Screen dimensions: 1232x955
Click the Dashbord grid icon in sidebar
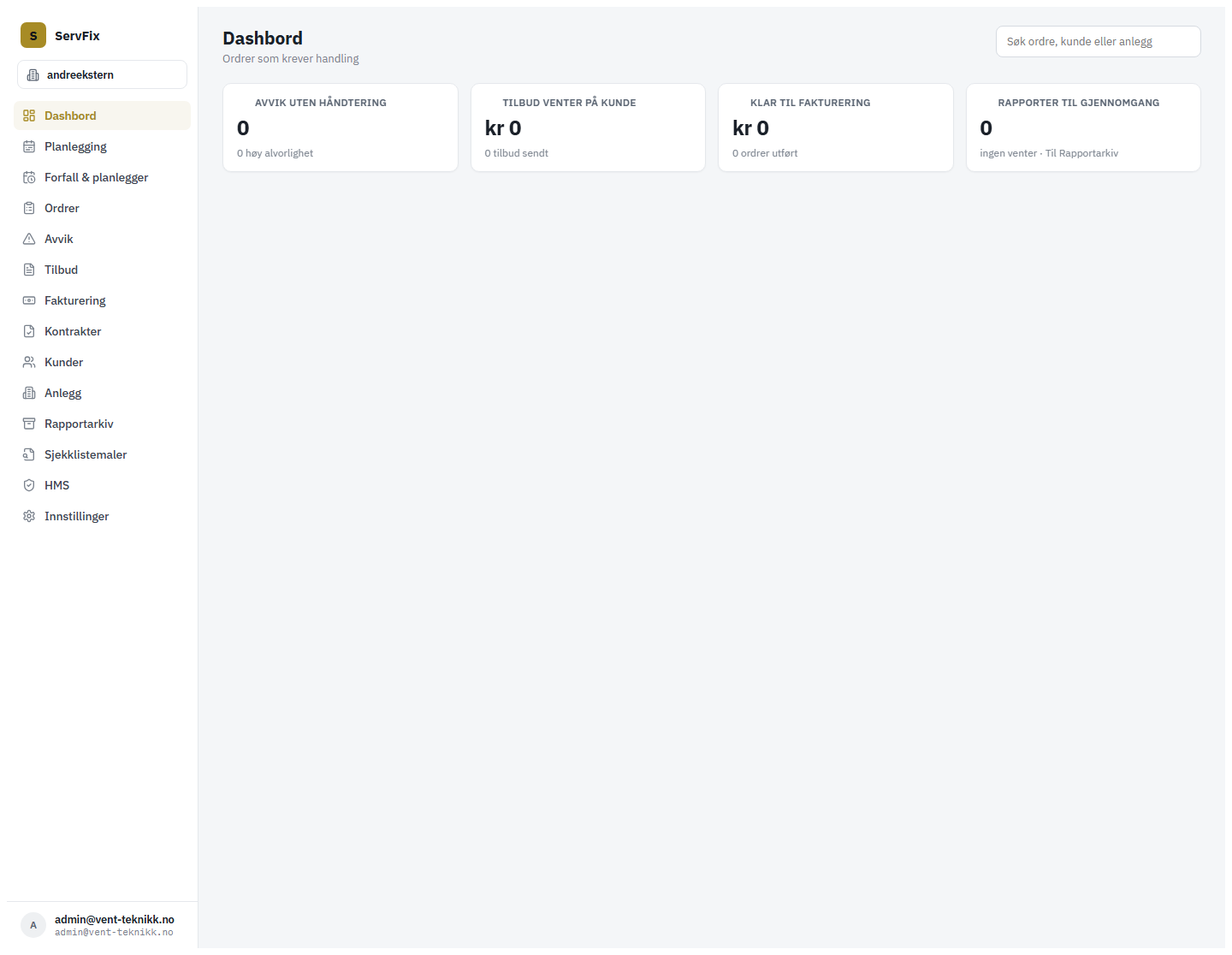click(x=29, y=116)
